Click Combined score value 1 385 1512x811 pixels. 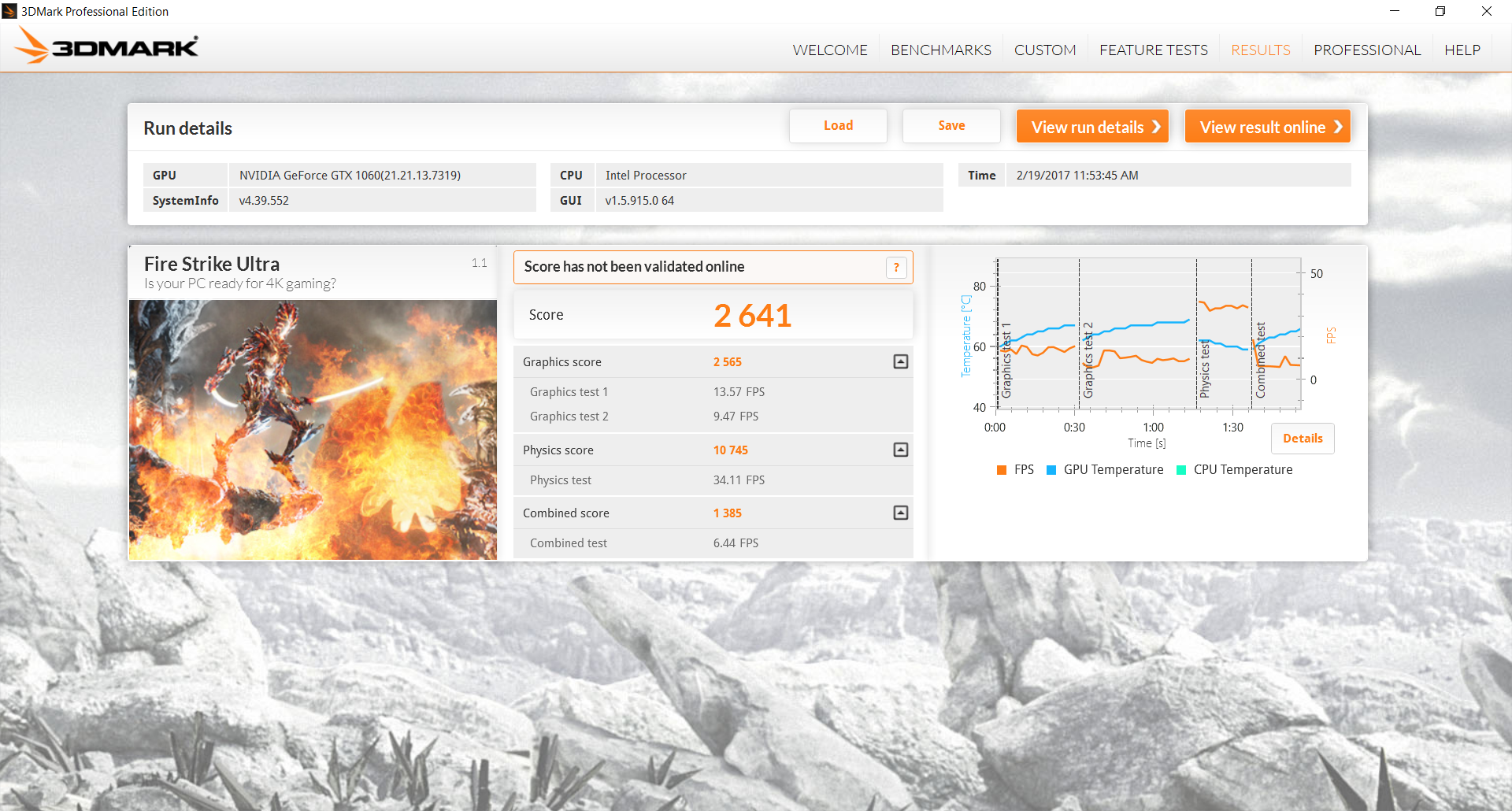[x=728, y=513]
